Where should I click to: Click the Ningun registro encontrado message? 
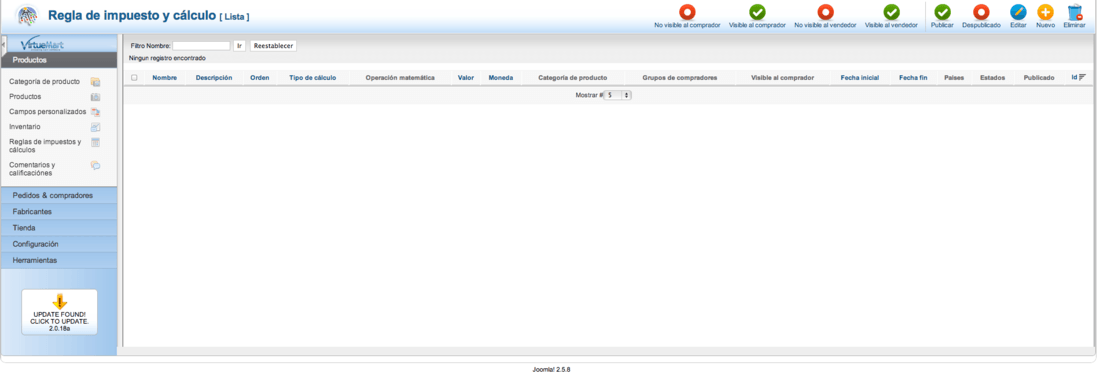[167, 58]
